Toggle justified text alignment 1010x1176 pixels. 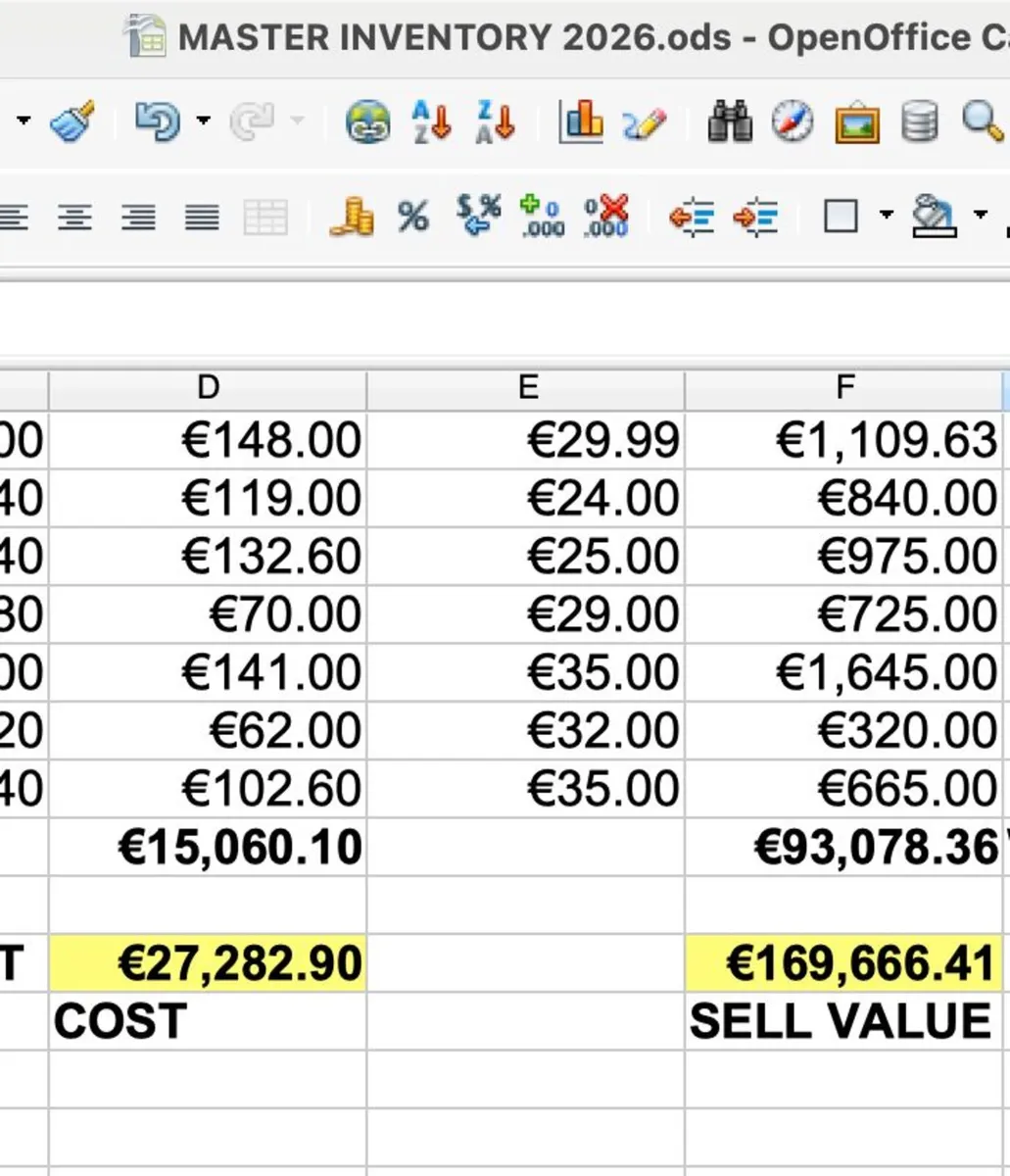click(x=202, y=217)
